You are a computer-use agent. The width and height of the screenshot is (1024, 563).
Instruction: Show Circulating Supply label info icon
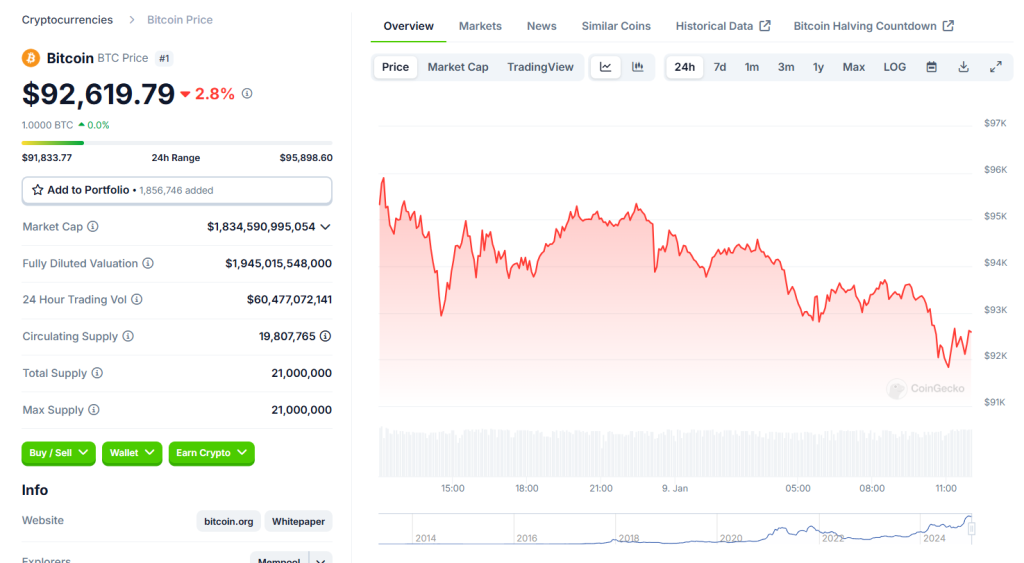tap(128, 336)
